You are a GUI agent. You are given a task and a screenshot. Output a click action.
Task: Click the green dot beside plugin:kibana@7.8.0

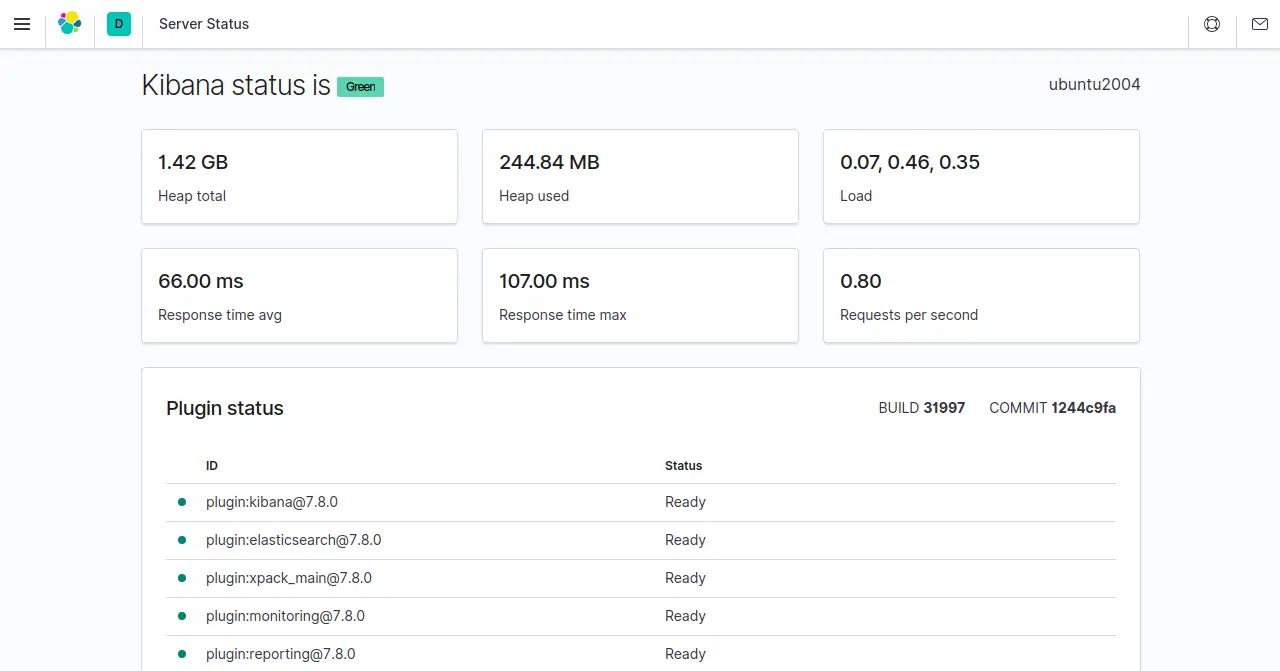[182, 502]
